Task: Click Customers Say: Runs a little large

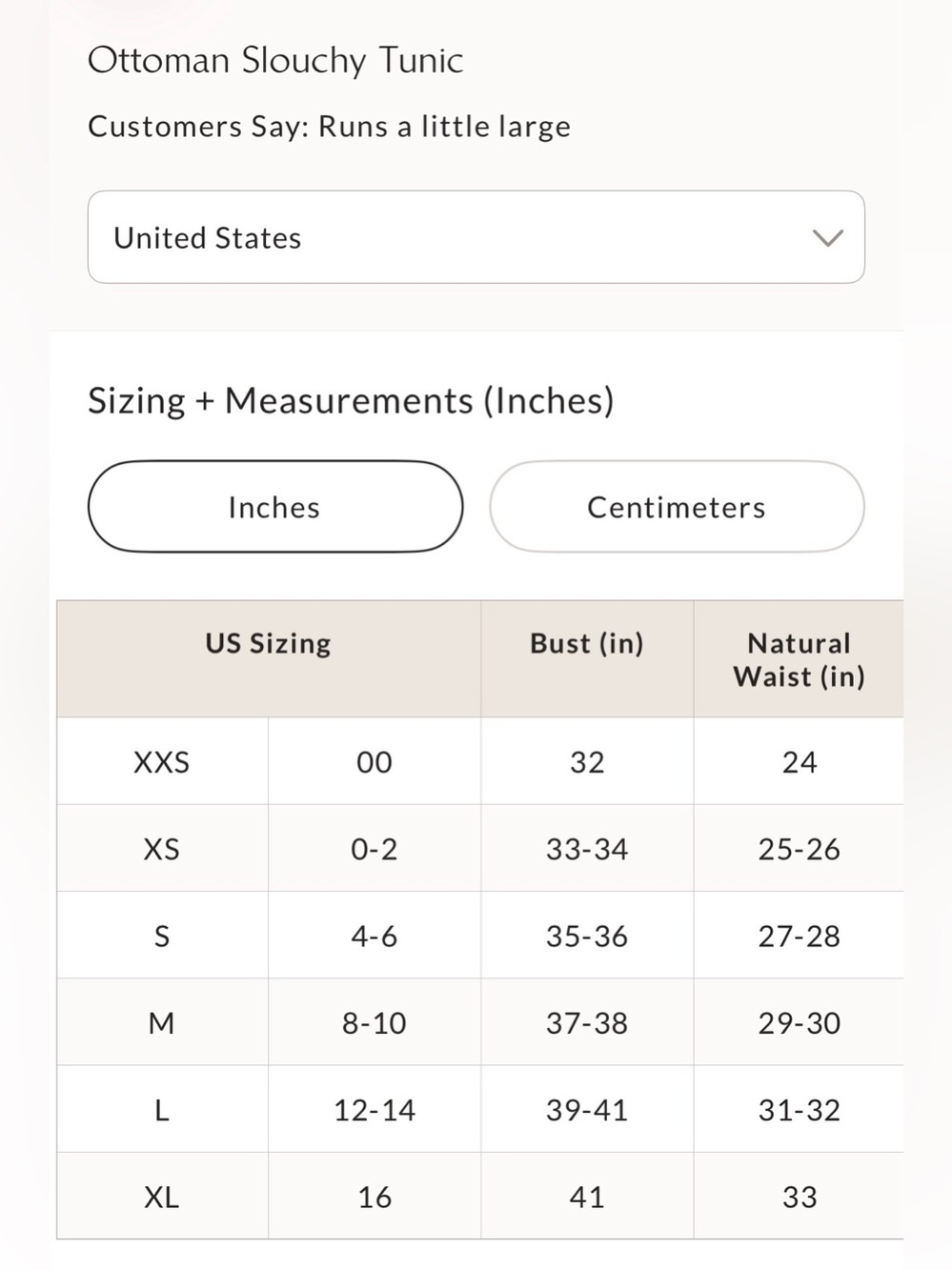Action: (x=329, y=127)
